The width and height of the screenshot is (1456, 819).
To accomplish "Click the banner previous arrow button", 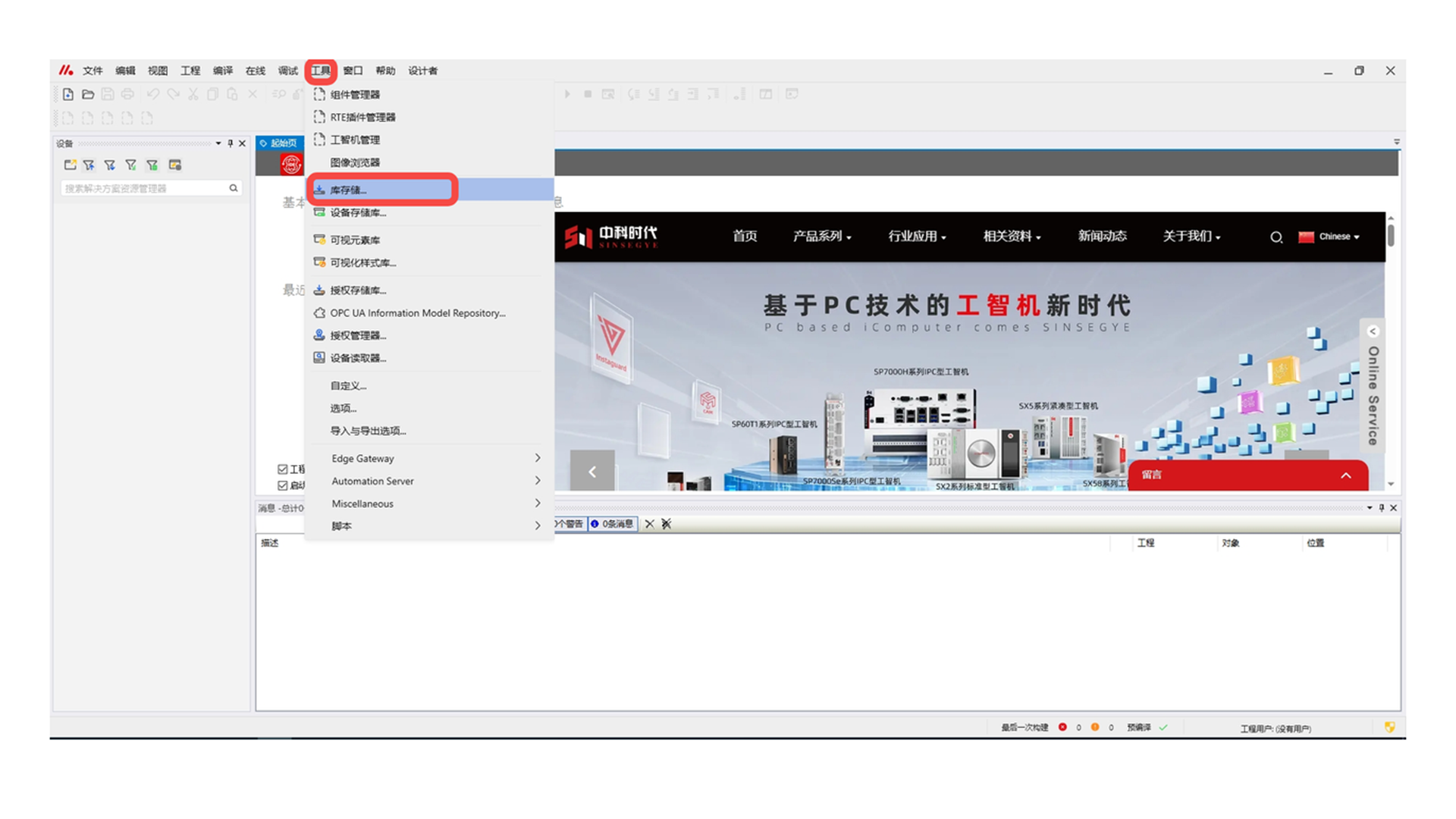I will [592, 472].
